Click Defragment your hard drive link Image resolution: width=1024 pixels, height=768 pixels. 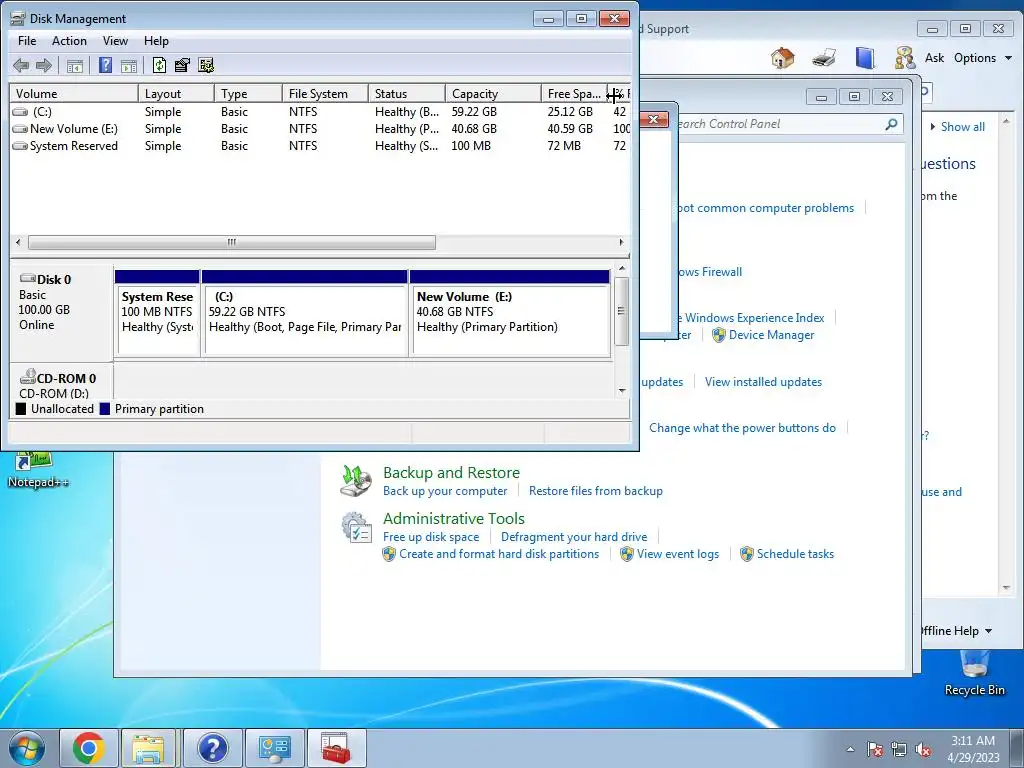[x=574, y=537]
